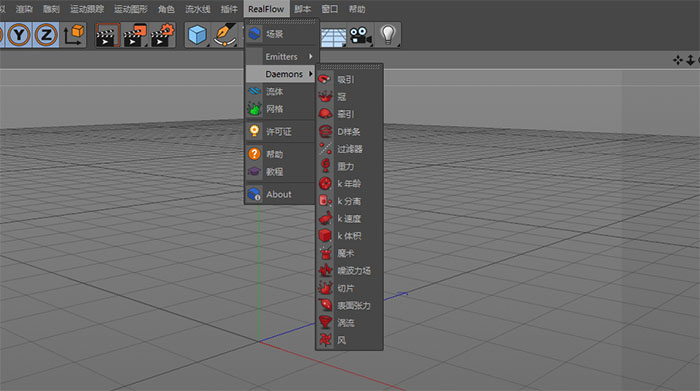Viewport: 700px width, 391px height.
Task: Open the 窗口 menu
Action: 329,9
